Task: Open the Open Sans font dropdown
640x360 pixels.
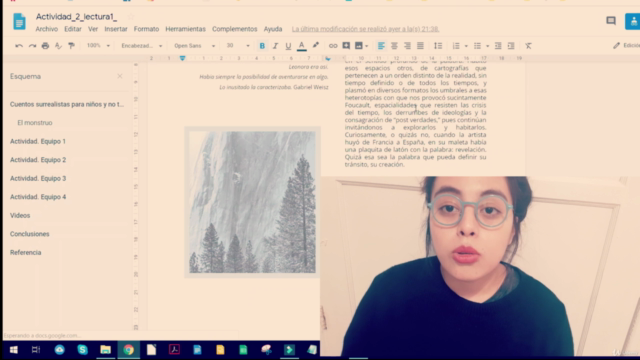Action: pos(194,46)
